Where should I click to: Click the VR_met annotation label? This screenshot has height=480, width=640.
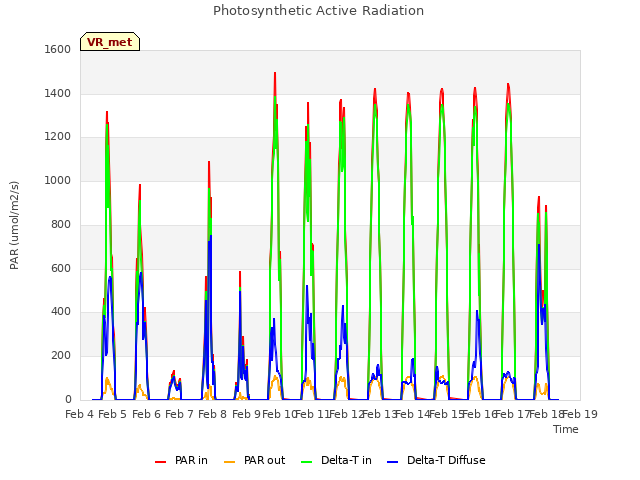(110, 42)
